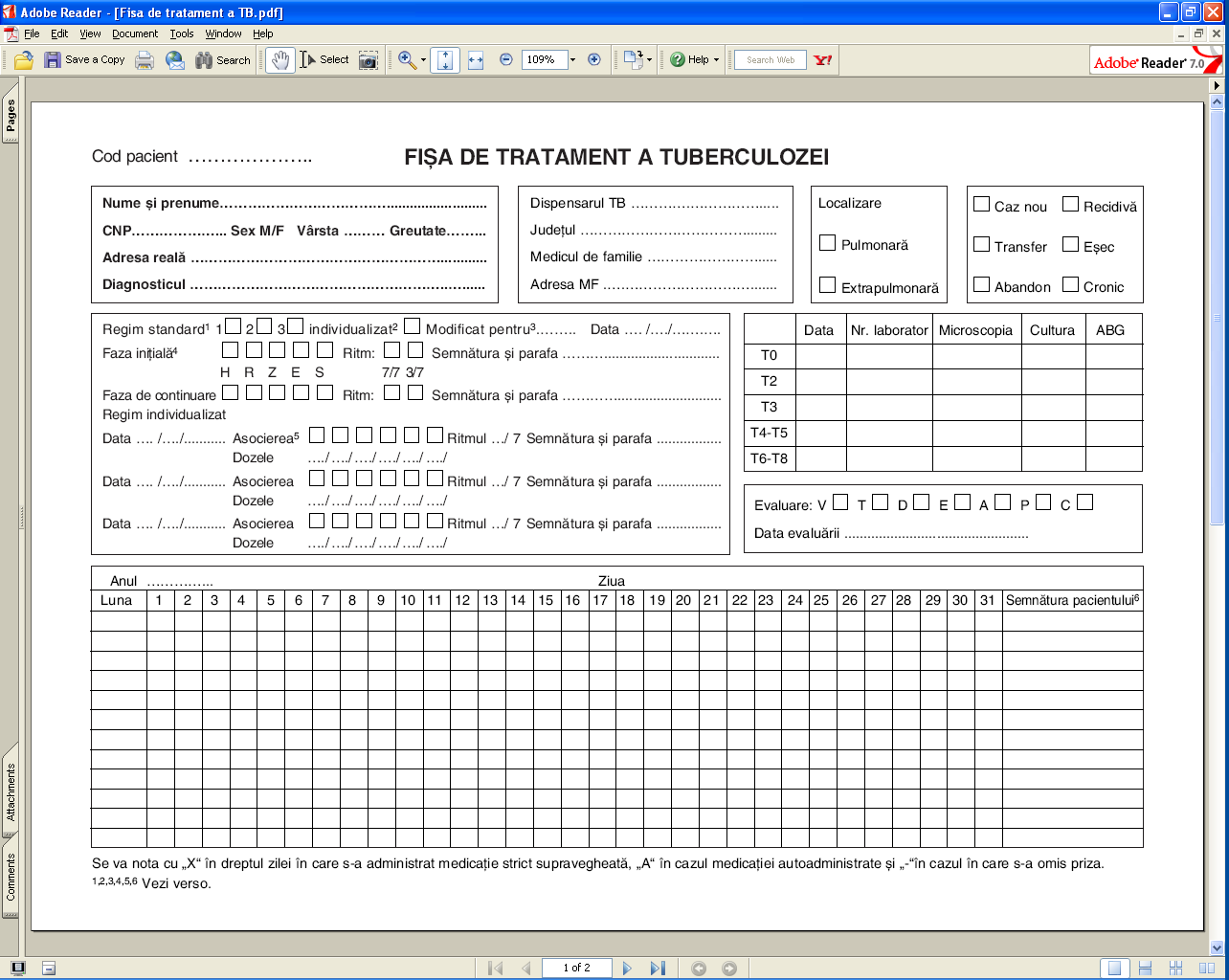Image resolution: width=1229 pixels, height=980 pixels.
Task: Click the Help toolbar button
Action: pos(690,59)
